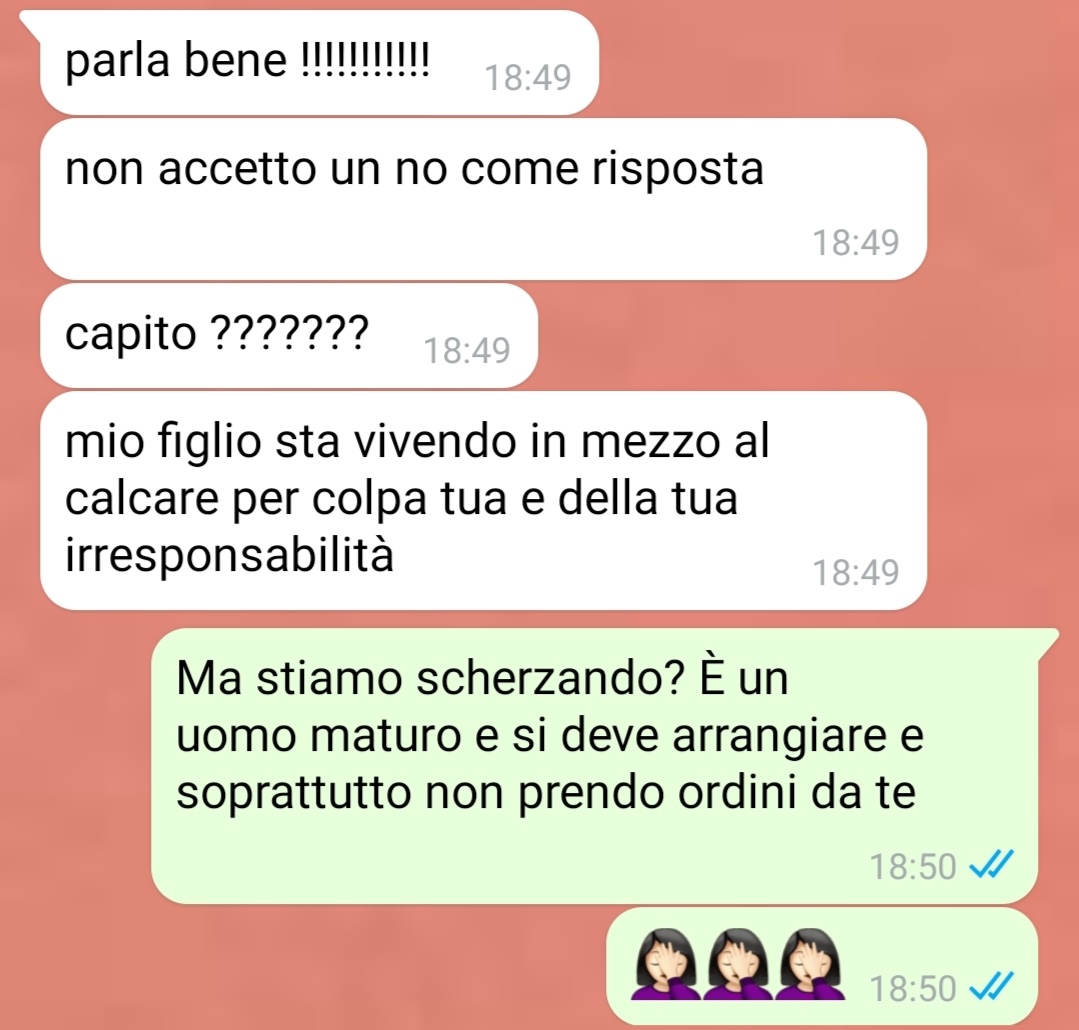Tap the empty chat background beside 'capito'
This screenshot has width=1079, height=1030.
791,336
